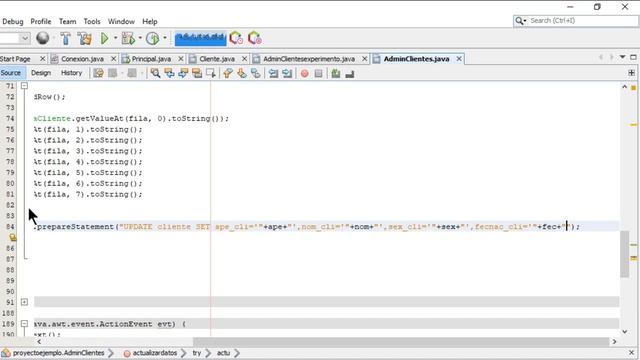Screen dimensions: 640x360
Task: Maximize the editor window icon
Action: pyautogui.click(x=633, y=57)
